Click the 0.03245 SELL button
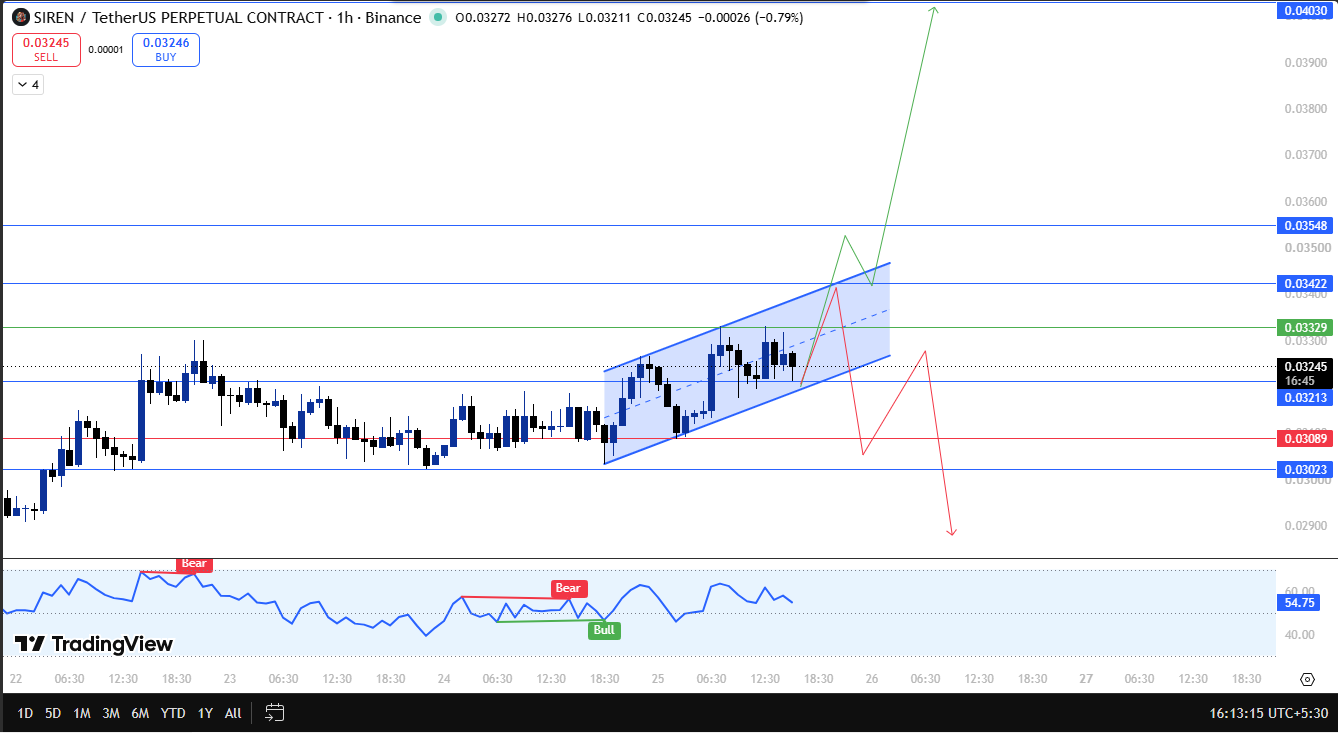Viewport: 1338px width, 733px height. click(x=46, y=50)
